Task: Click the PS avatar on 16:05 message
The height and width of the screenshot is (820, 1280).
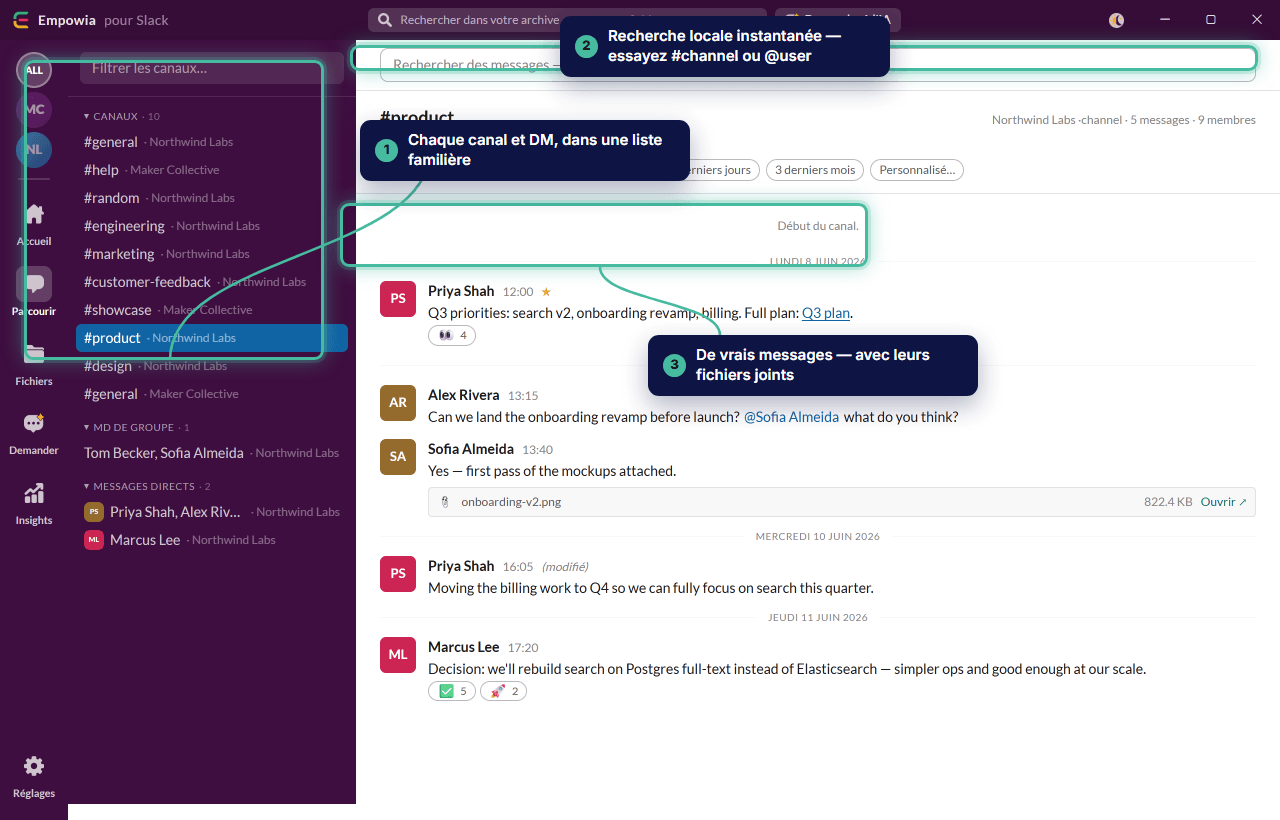Action: [398, 574]
